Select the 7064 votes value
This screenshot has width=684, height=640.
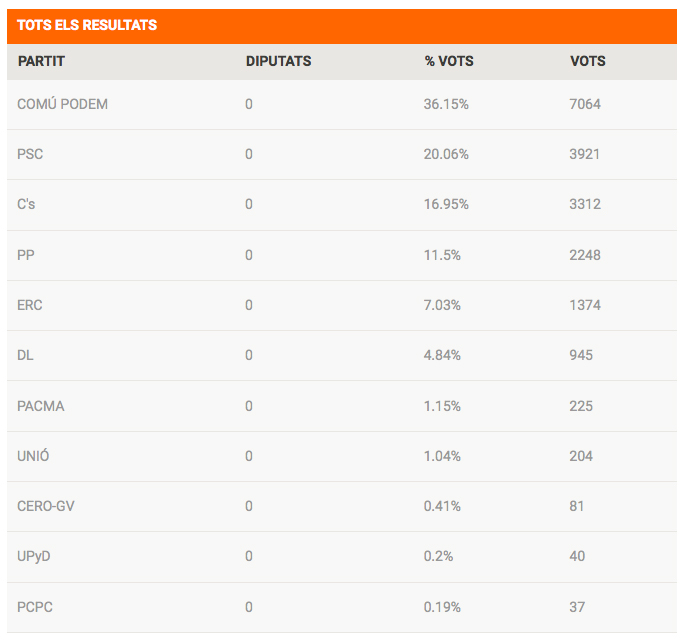click(x=585, y=104)
